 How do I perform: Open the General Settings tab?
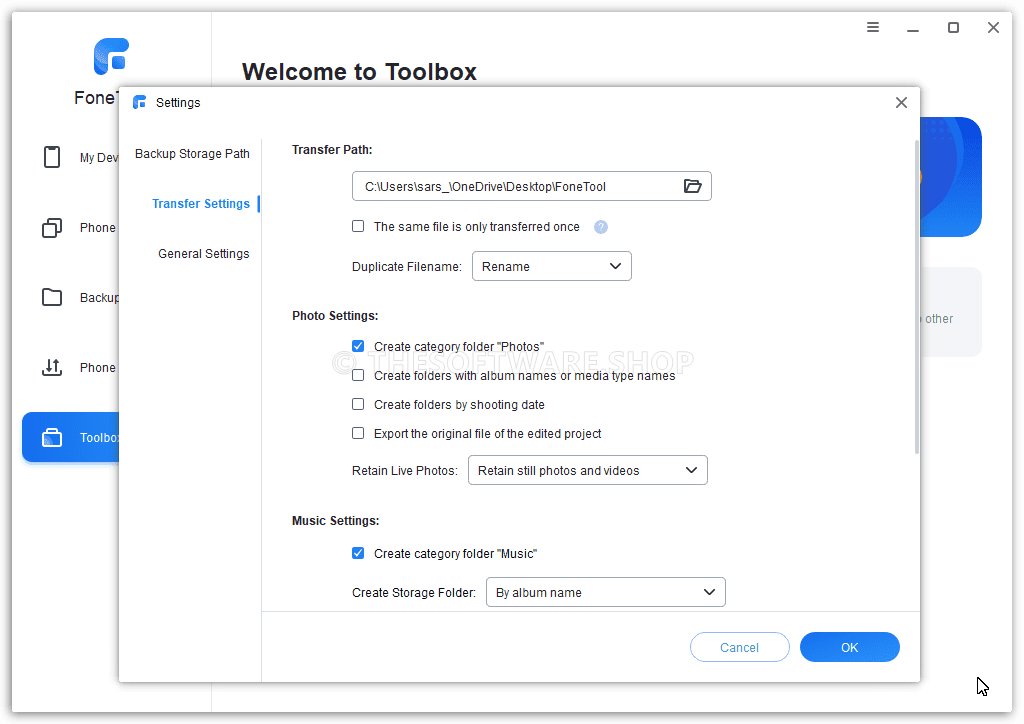click(x=204, y=254)
